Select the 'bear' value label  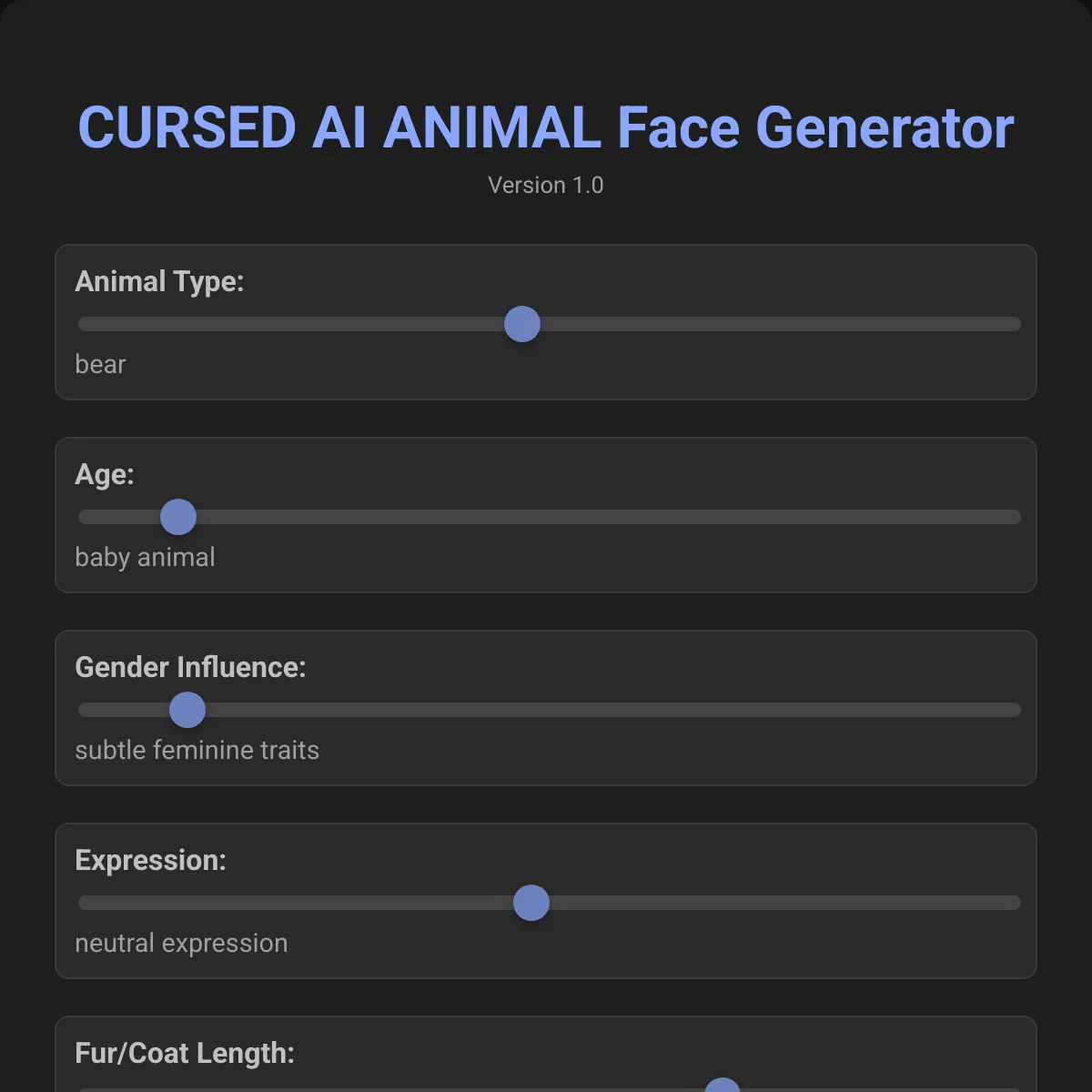pos(100,364)
